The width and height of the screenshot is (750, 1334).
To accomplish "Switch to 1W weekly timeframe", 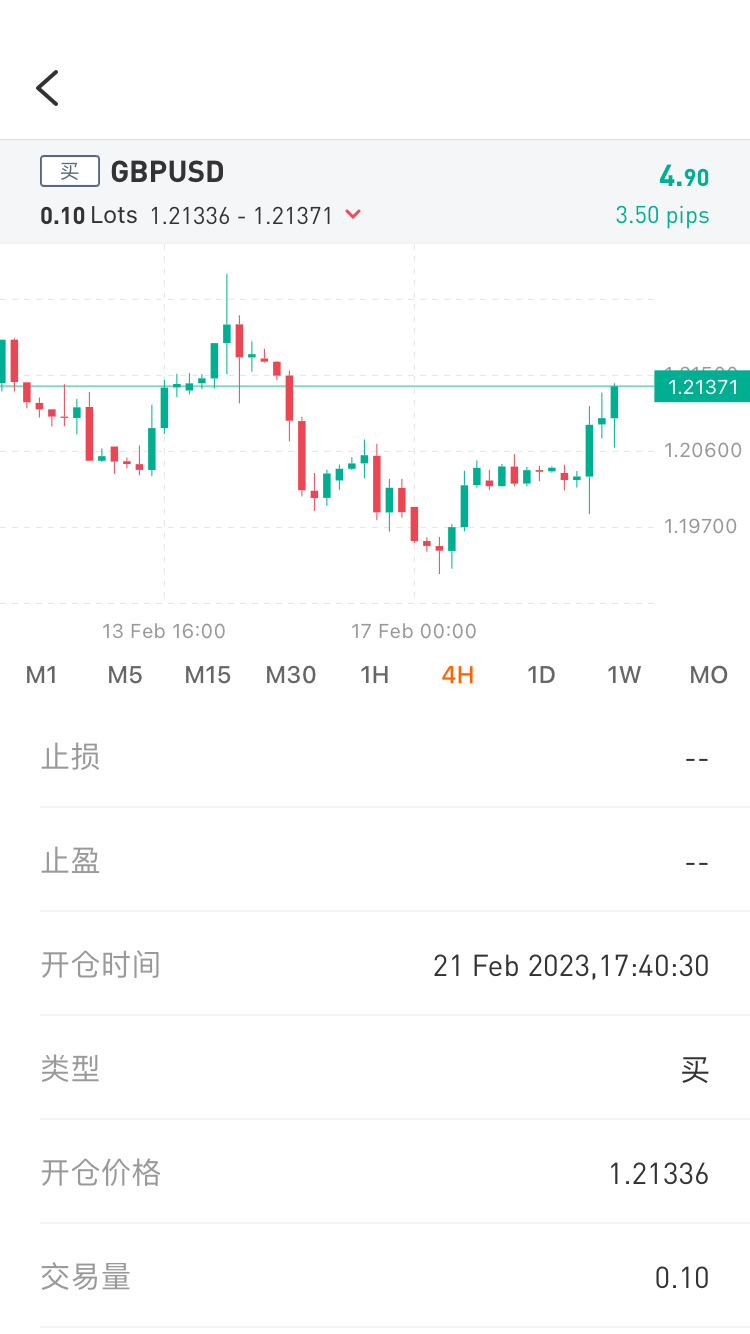I will pyautogui.click(x=624, y=675).
